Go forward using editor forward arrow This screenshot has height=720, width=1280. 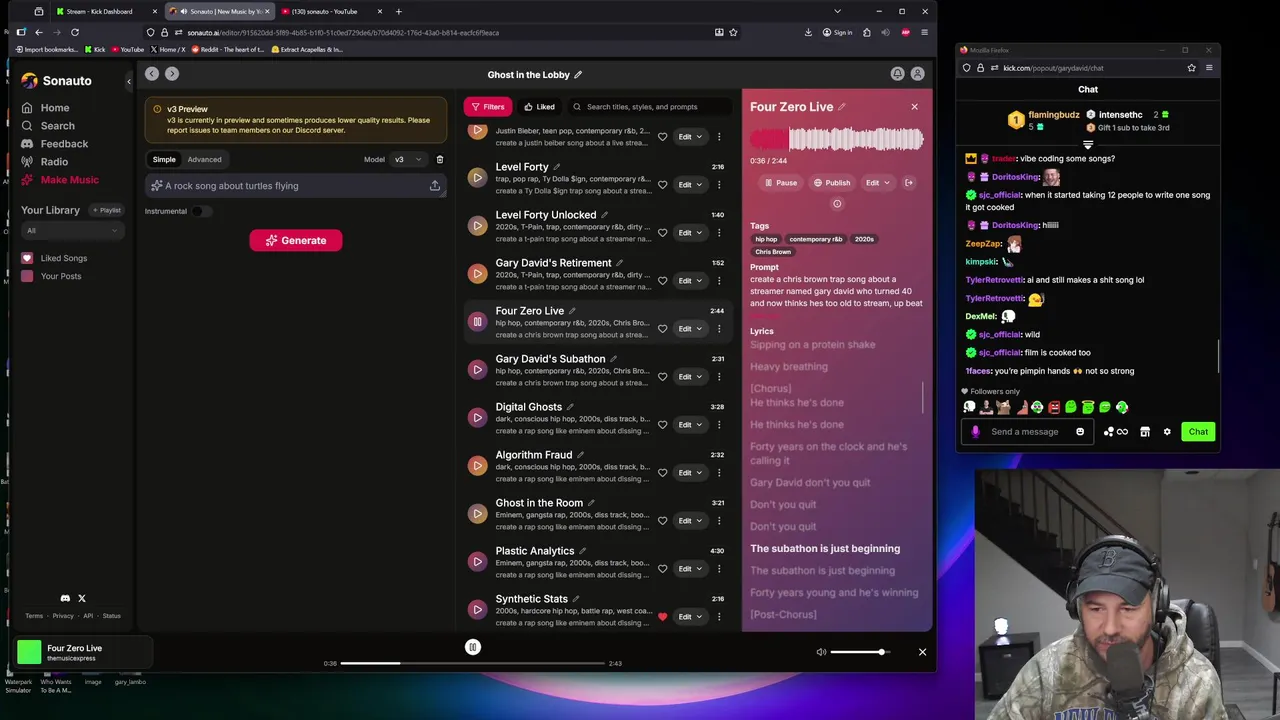point(172,74)
